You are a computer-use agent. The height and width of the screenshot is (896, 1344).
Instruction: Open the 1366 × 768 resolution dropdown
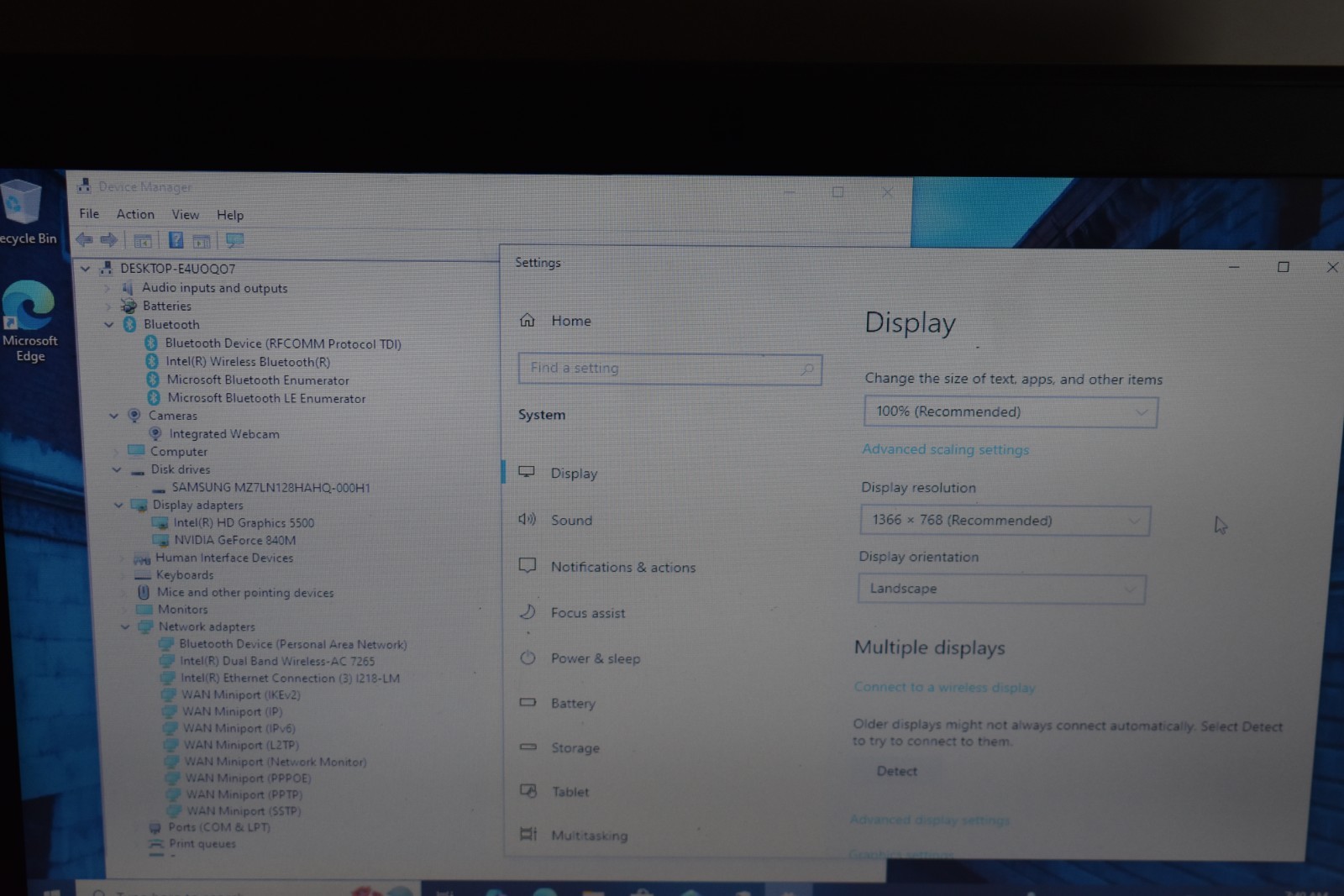click(x=1005, y=520)
